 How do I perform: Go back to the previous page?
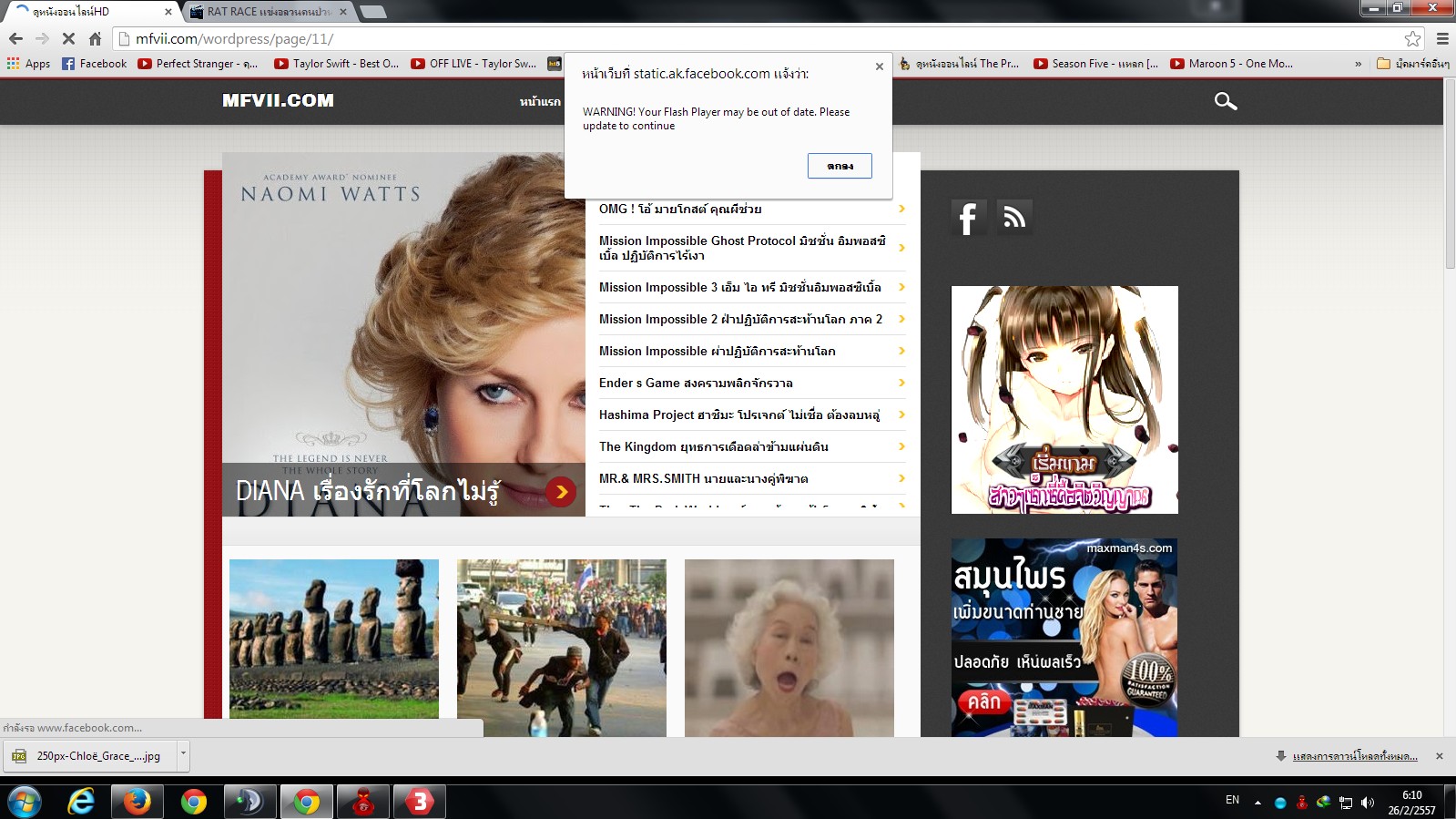pyautogui.click(x=15, y=38)
